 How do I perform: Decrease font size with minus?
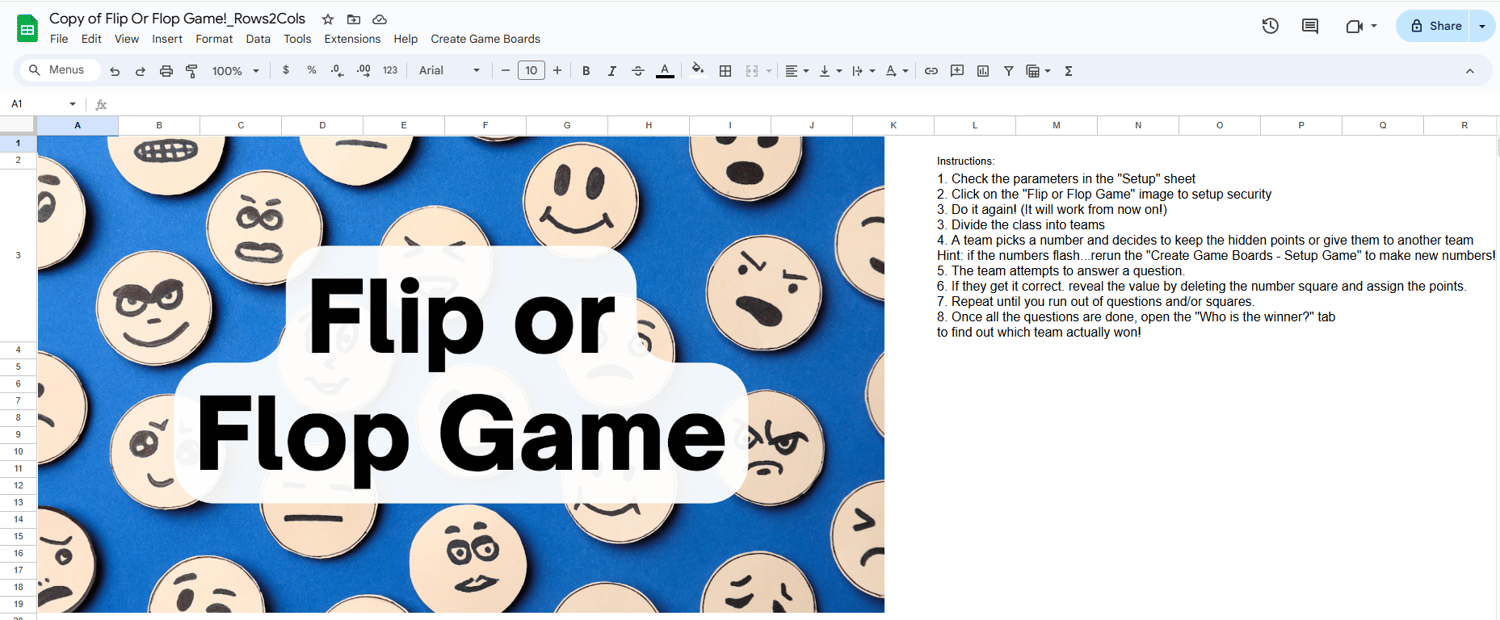[x=506, y=71]
